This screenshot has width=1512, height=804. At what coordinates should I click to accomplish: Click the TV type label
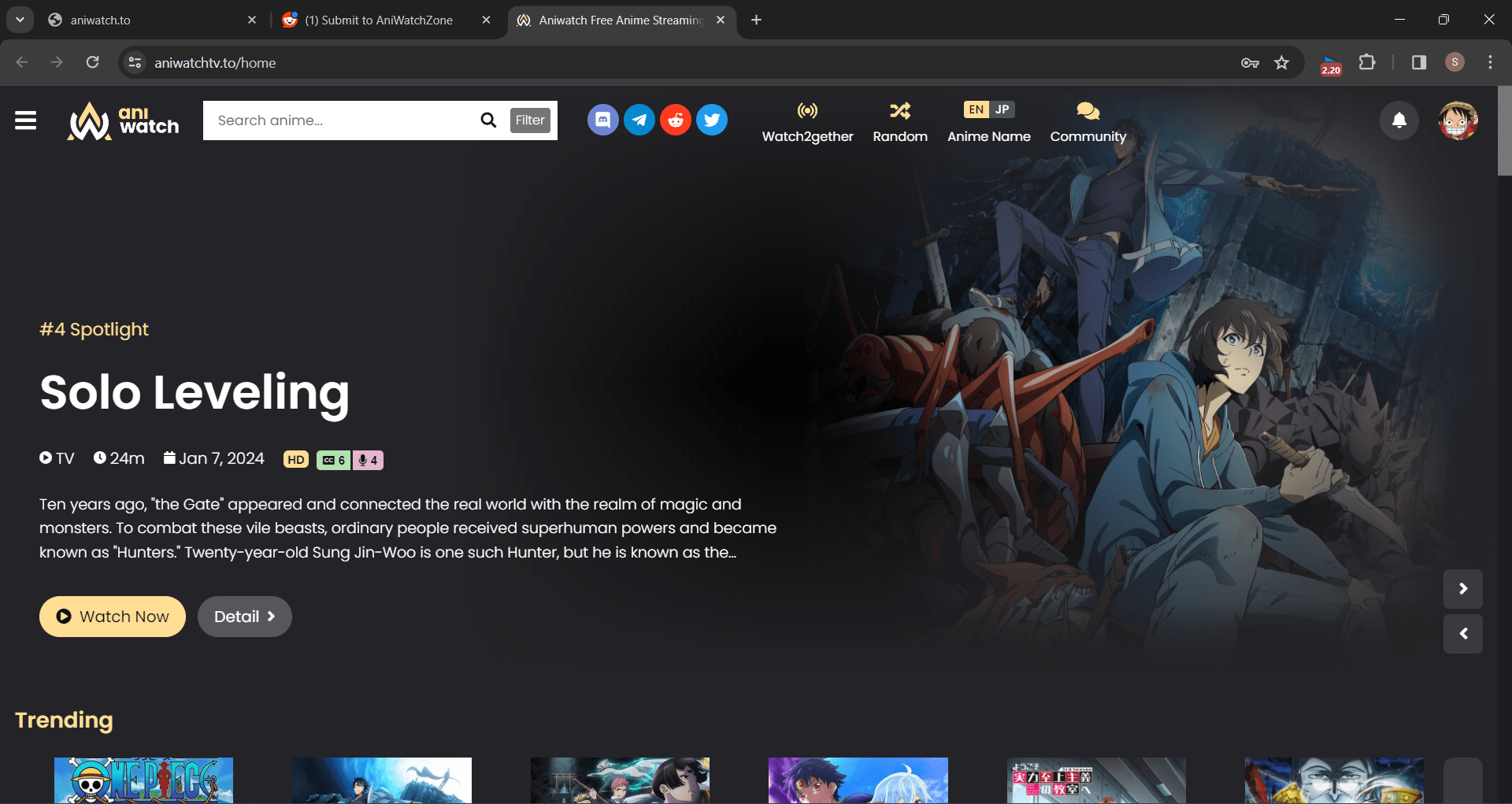tap(57, 458)
